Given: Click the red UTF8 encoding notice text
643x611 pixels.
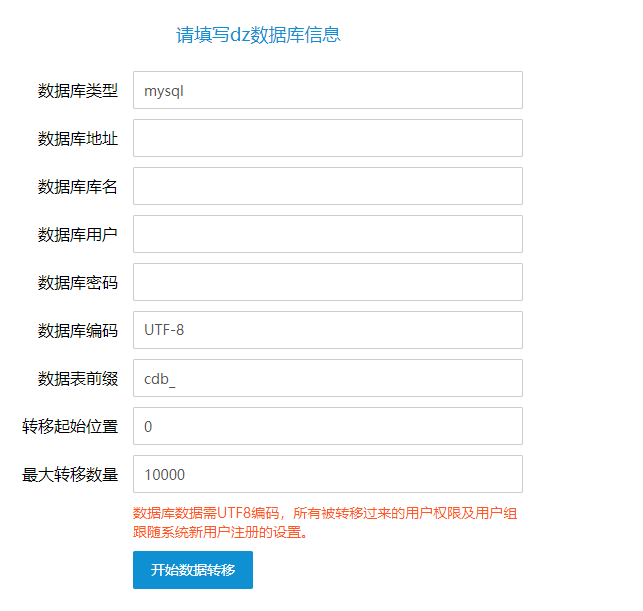Looking at the screenshot, I should (325, 522).
